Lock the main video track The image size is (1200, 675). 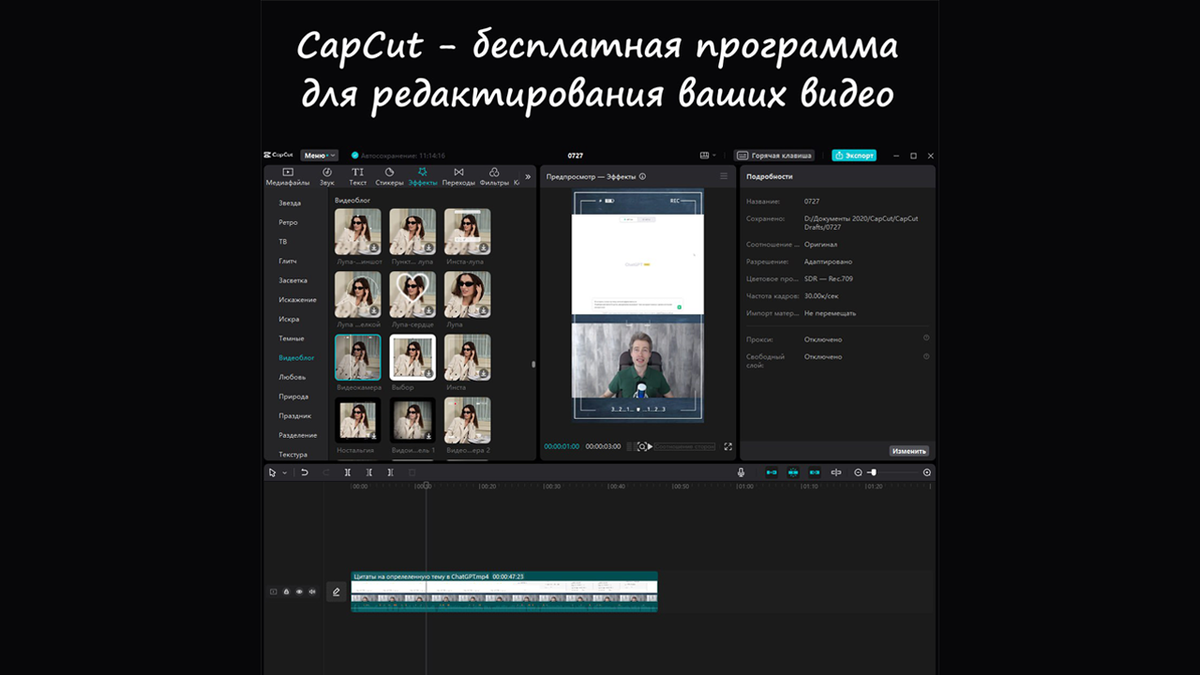286,592
